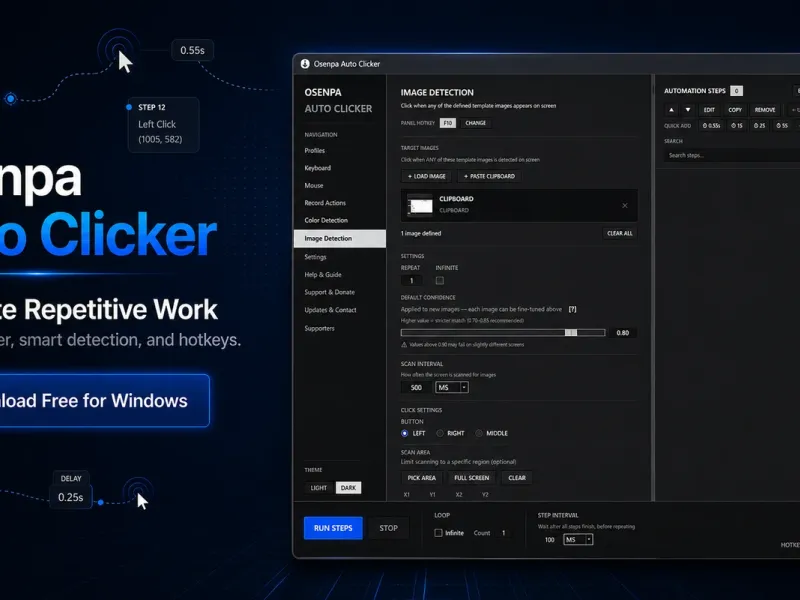Enable the Infinite loop checkbox in the bottom bar
This screenshot has width=800, height=600.
pyautogui.click(x=438, y=533)
